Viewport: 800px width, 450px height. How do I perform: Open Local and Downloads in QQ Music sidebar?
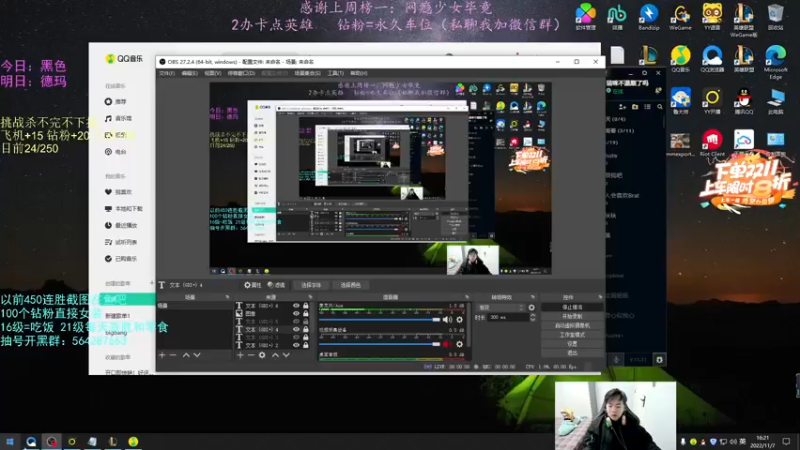coord(124,209)
